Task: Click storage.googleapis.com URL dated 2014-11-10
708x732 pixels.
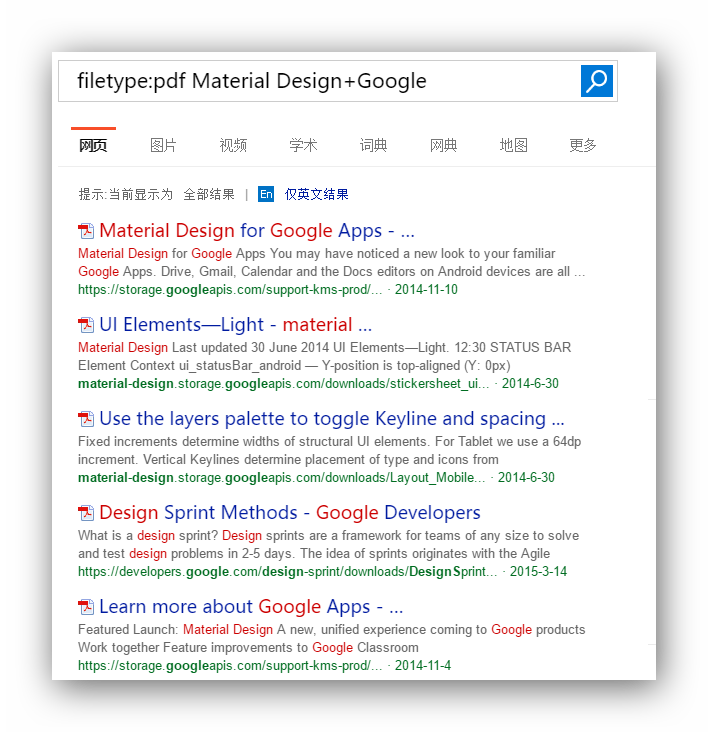Action: [x=230, y=289]
